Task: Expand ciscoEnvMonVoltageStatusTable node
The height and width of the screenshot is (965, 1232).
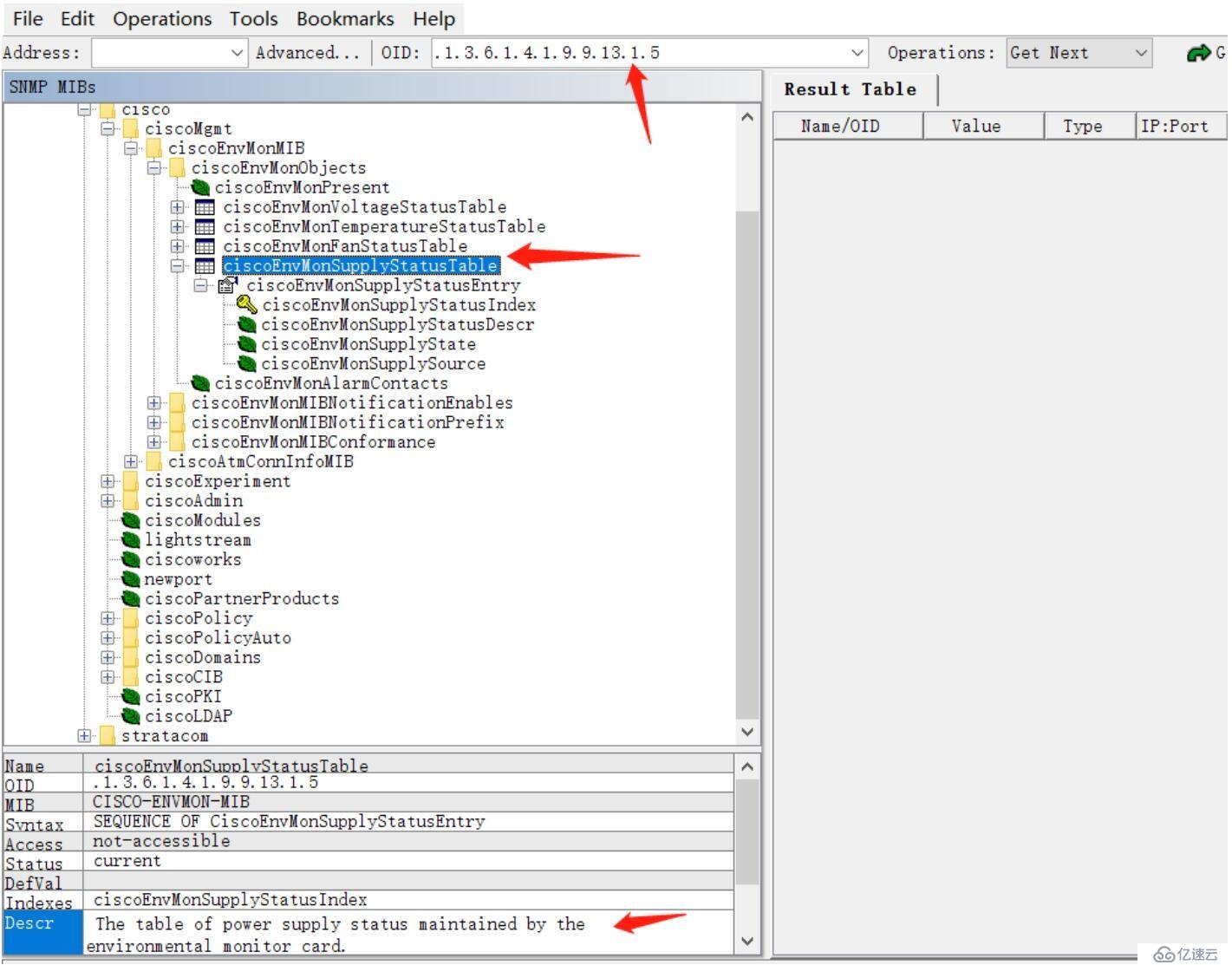Action: click(178, 207)
